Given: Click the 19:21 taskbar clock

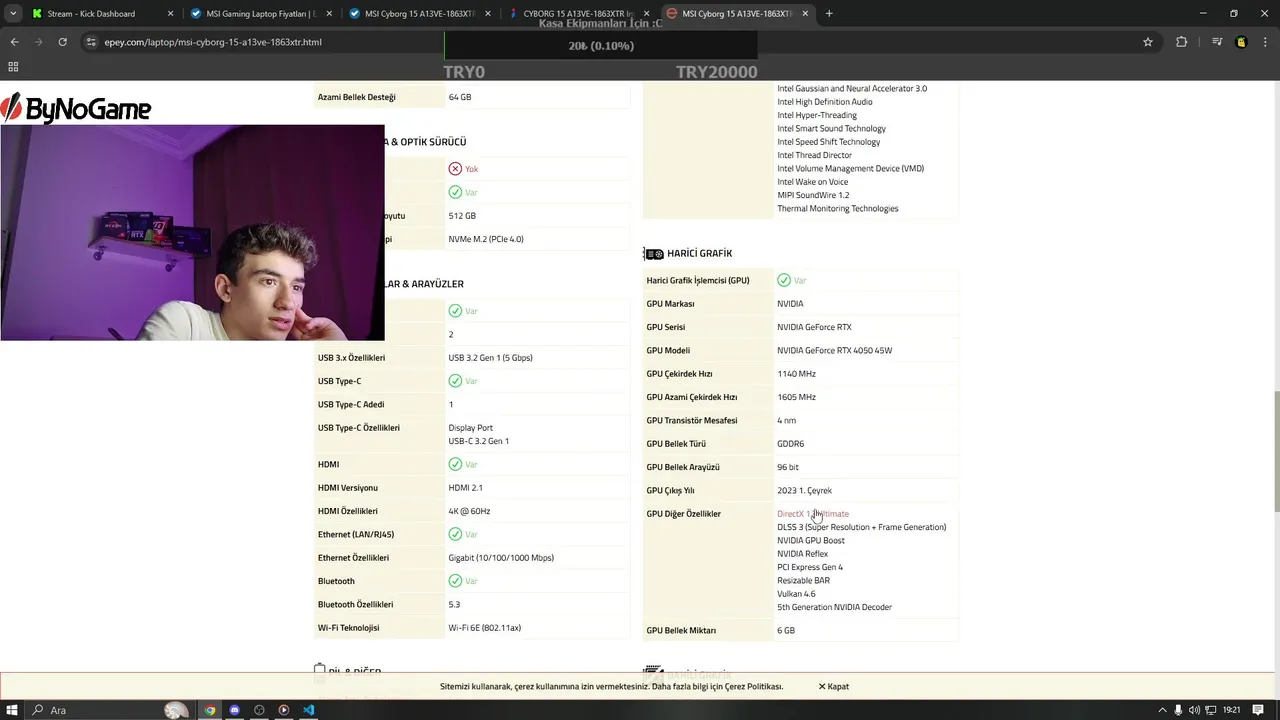Looking at the screenshot, I should pos(1231,710).
